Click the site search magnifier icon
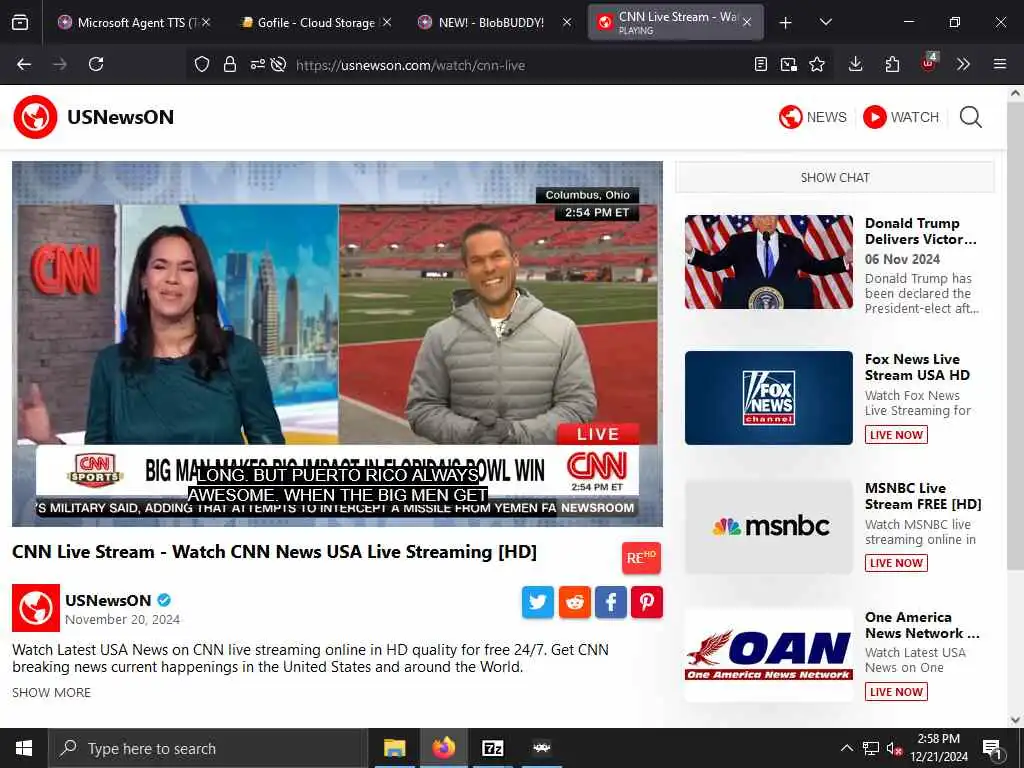This screenshot has width=1024, height=768. 970,118
